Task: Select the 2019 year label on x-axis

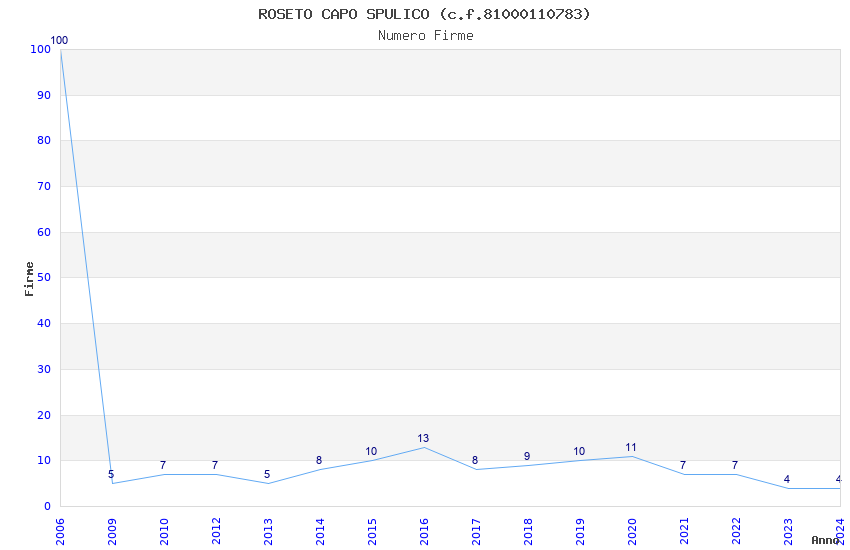Action: (580, 532)
